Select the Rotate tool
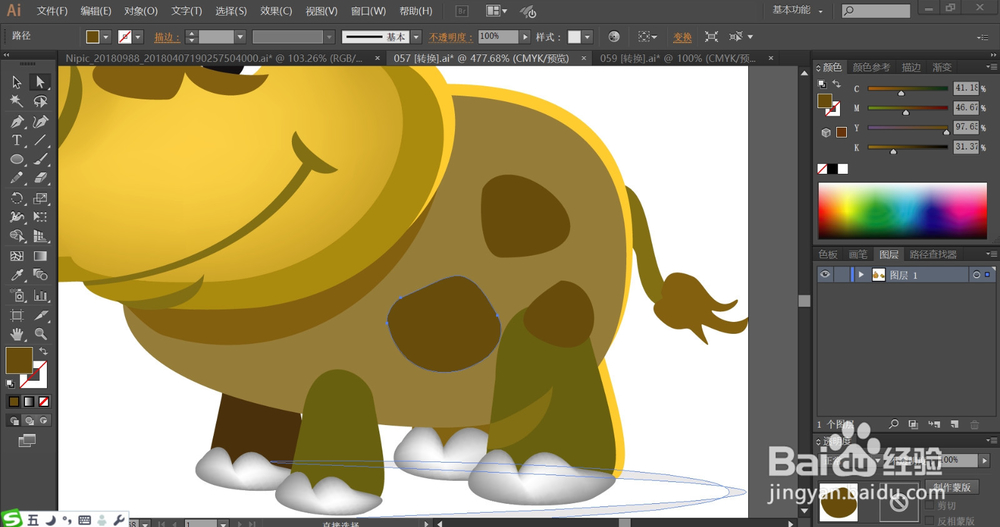 tap(17, 198)
